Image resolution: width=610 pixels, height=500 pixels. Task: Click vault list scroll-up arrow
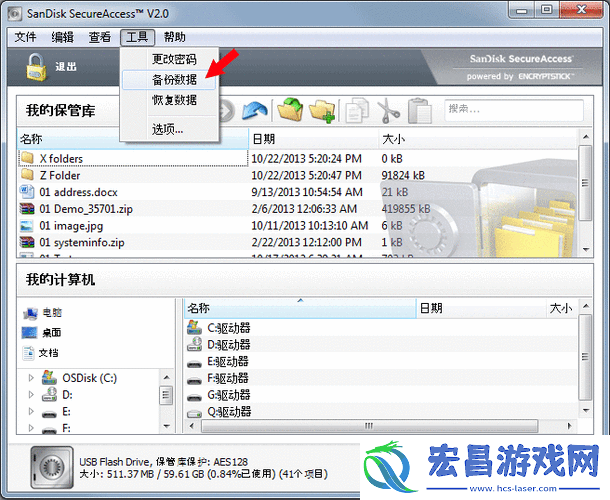pos(586,137)
